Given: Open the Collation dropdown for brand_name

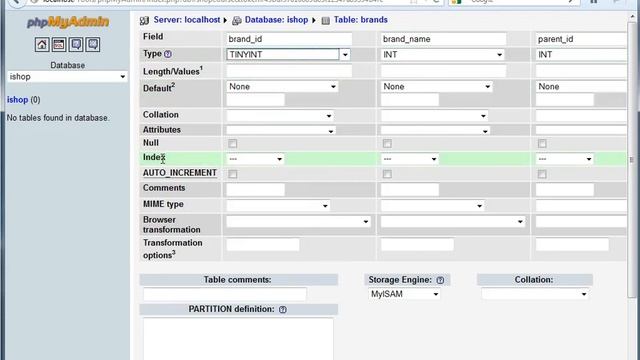Looking at the screenshot, I should pos(434,116).
